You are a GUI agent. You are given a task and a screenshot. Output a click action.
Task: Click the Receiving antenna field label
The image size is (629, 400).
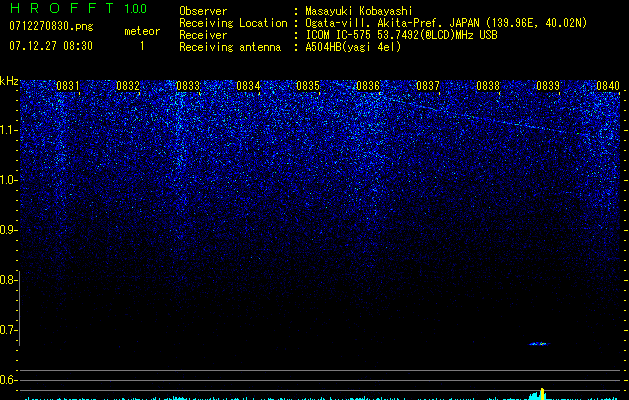[230, 47]
